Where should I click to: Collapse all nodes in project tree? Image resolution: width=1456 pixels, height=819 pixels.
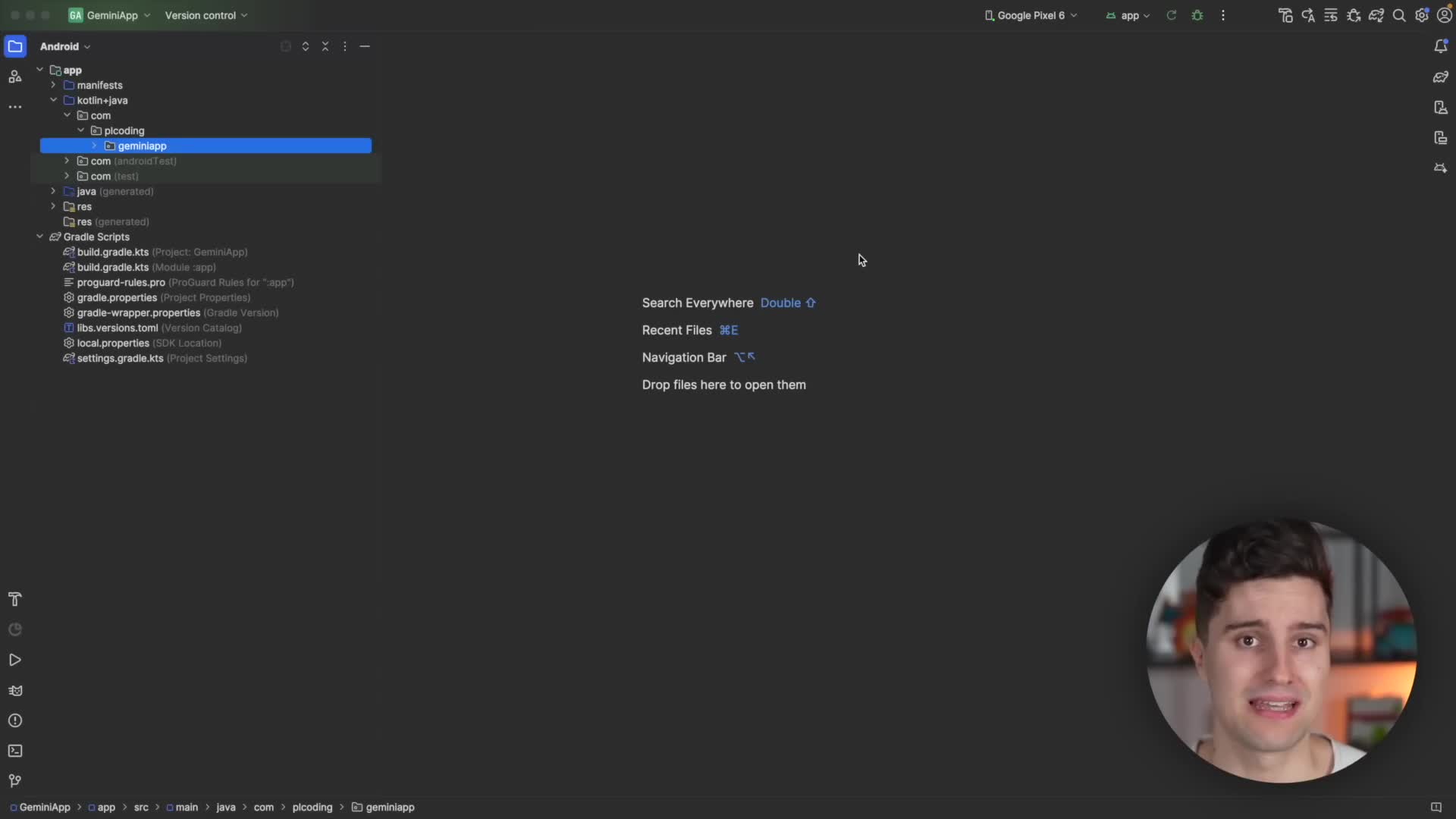325,46
